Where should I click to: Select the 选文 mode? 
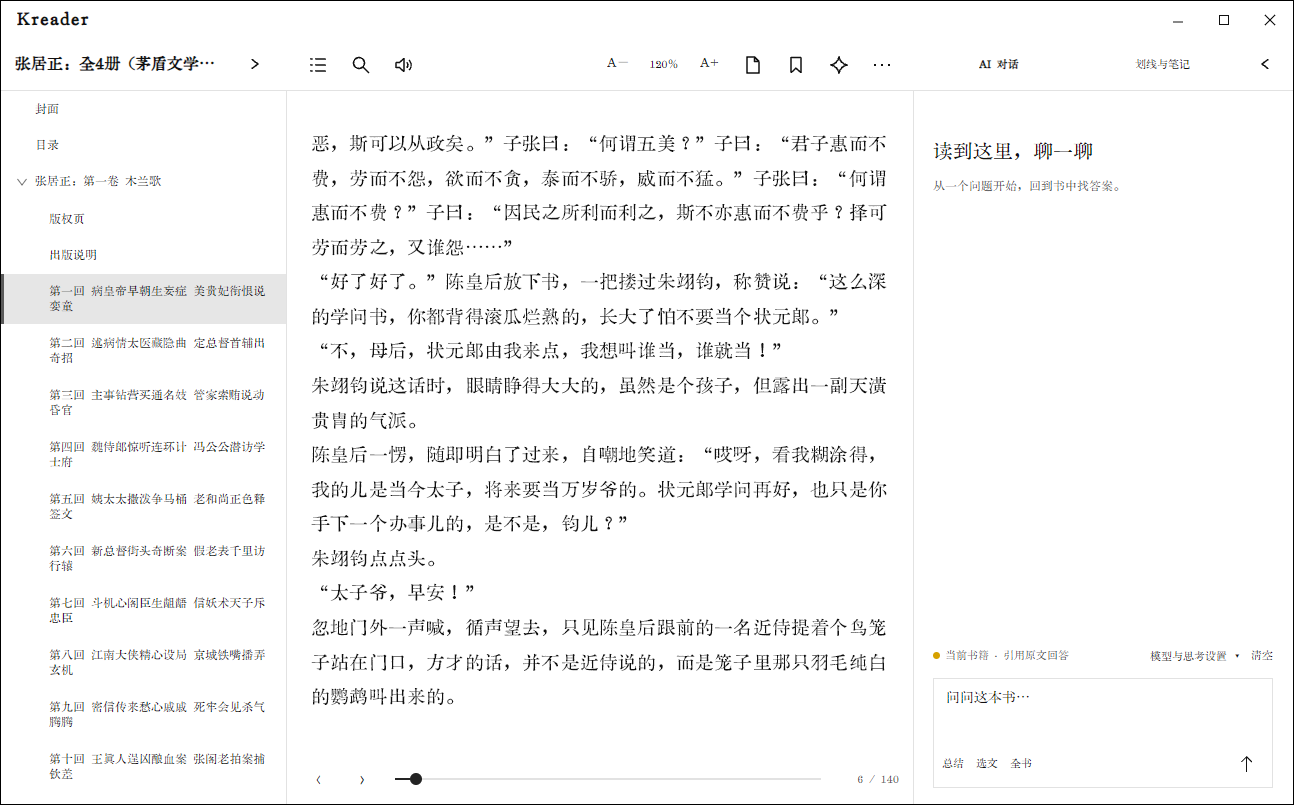pyautogui.click(x=987, y=764)
